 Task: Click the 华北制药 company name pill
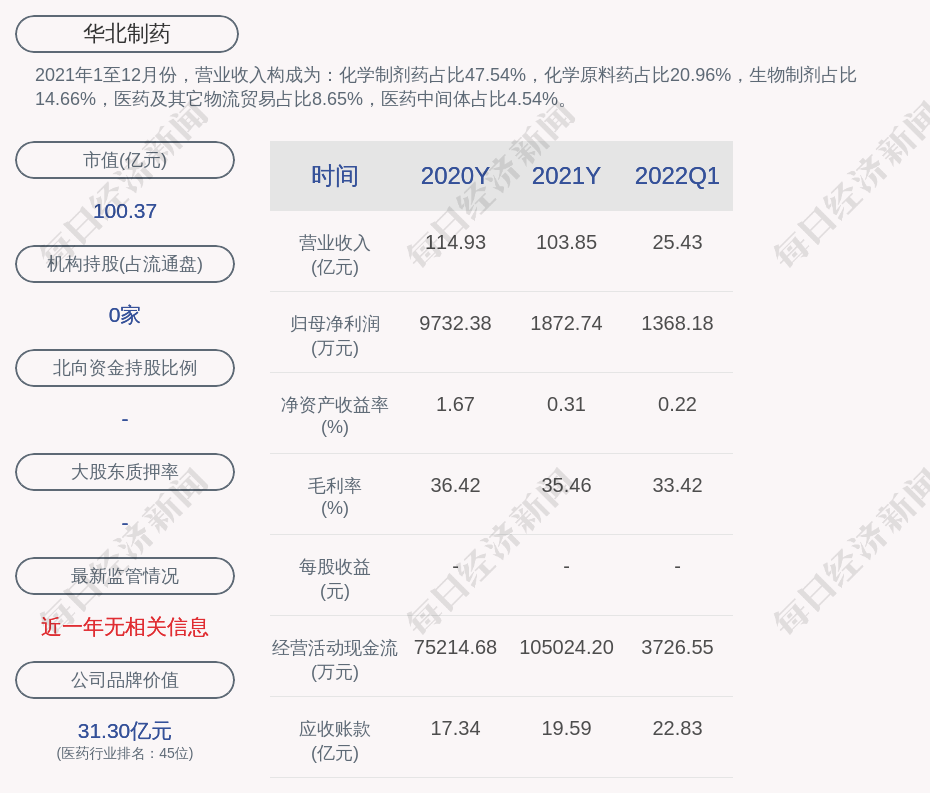point(127,34)
